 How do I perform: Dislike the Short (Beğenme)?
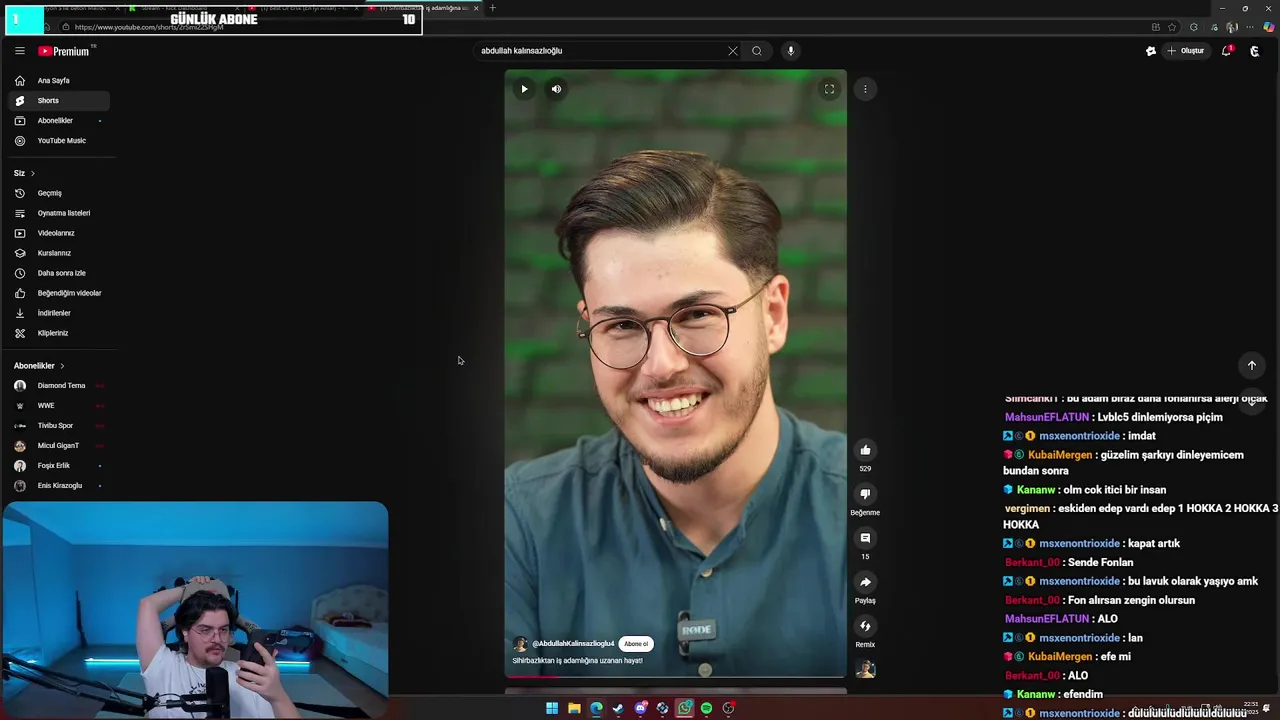click(865, 494)
